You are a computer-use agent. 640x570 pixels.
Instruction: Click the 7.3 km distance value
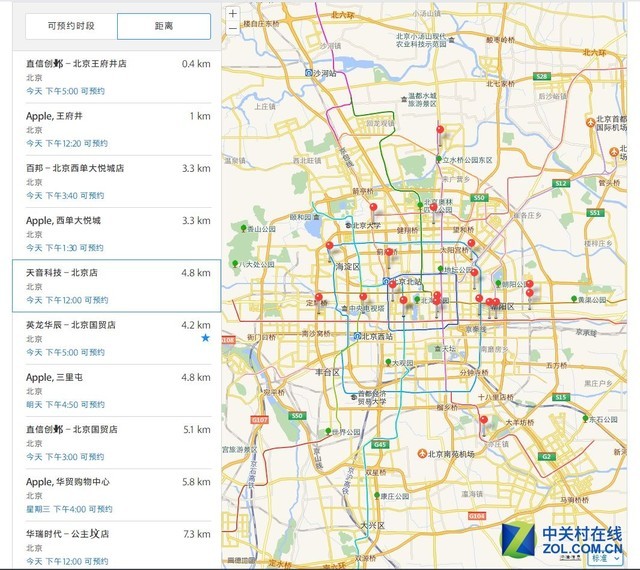point(197,534)
